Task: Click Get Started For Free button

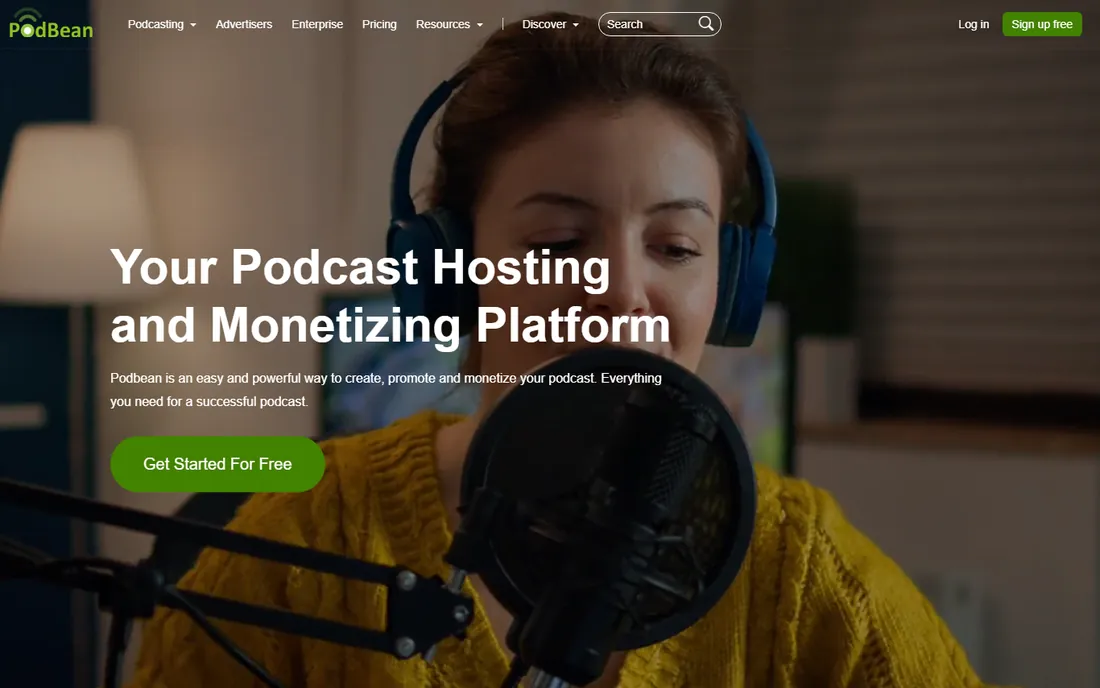Action: coord(217,464)
